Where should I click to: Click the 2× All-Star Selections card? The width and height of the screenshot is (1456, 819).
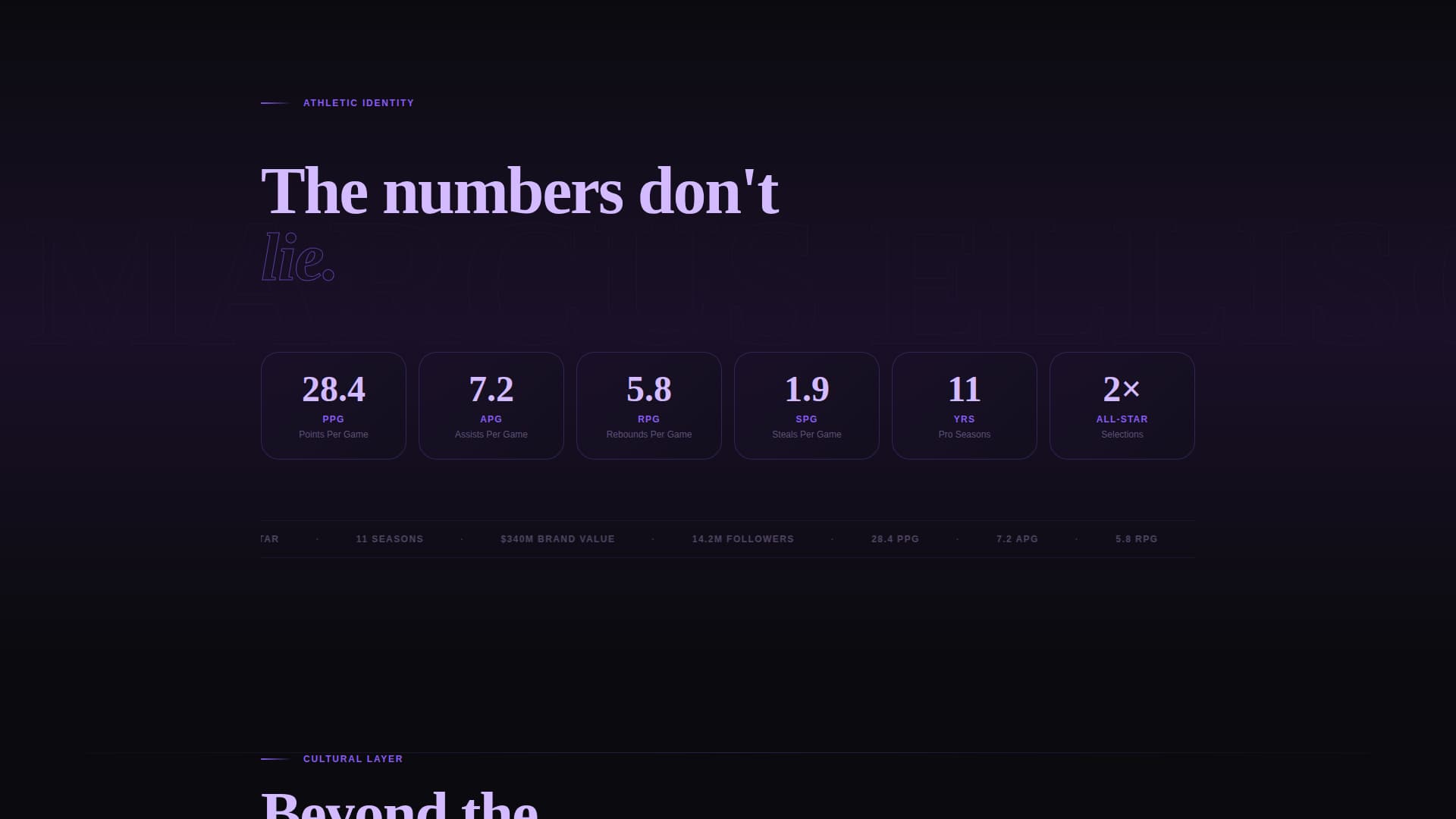1122,404
